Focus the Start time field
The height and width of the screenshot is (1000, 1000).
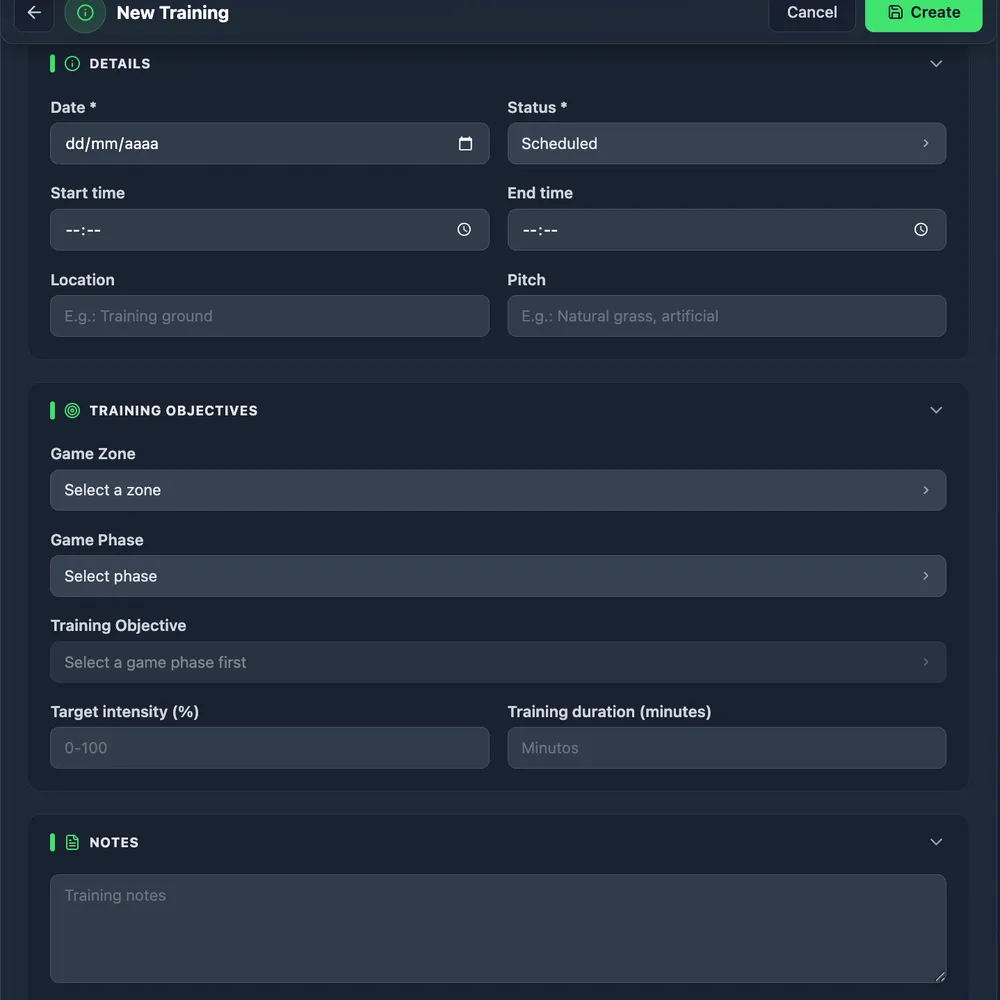269,230
